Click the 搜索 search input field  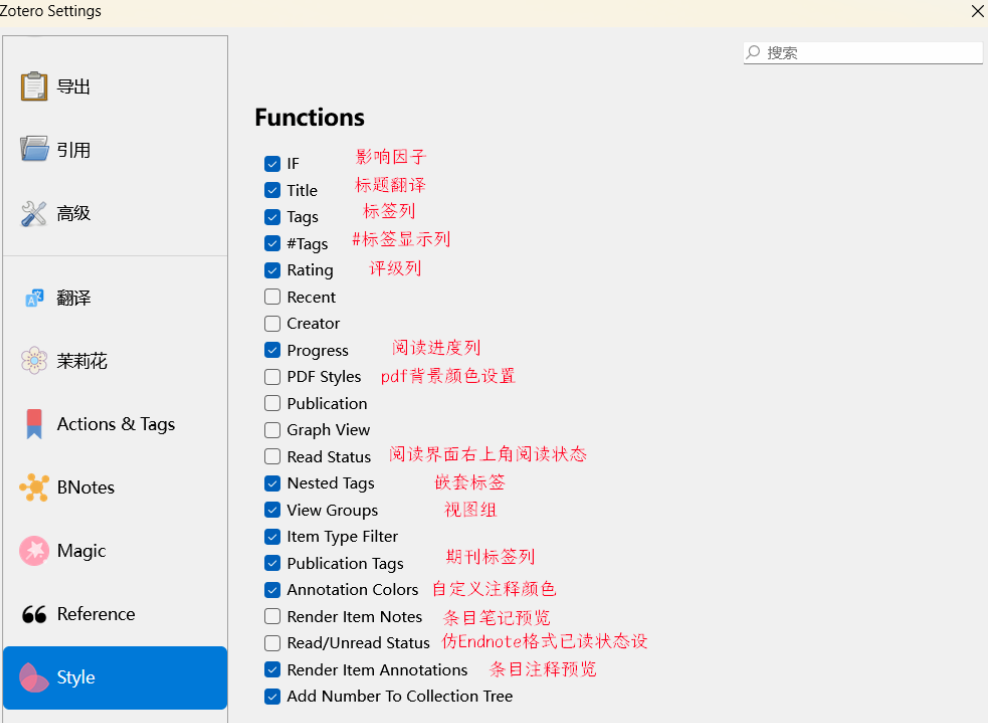click(863, 52)
